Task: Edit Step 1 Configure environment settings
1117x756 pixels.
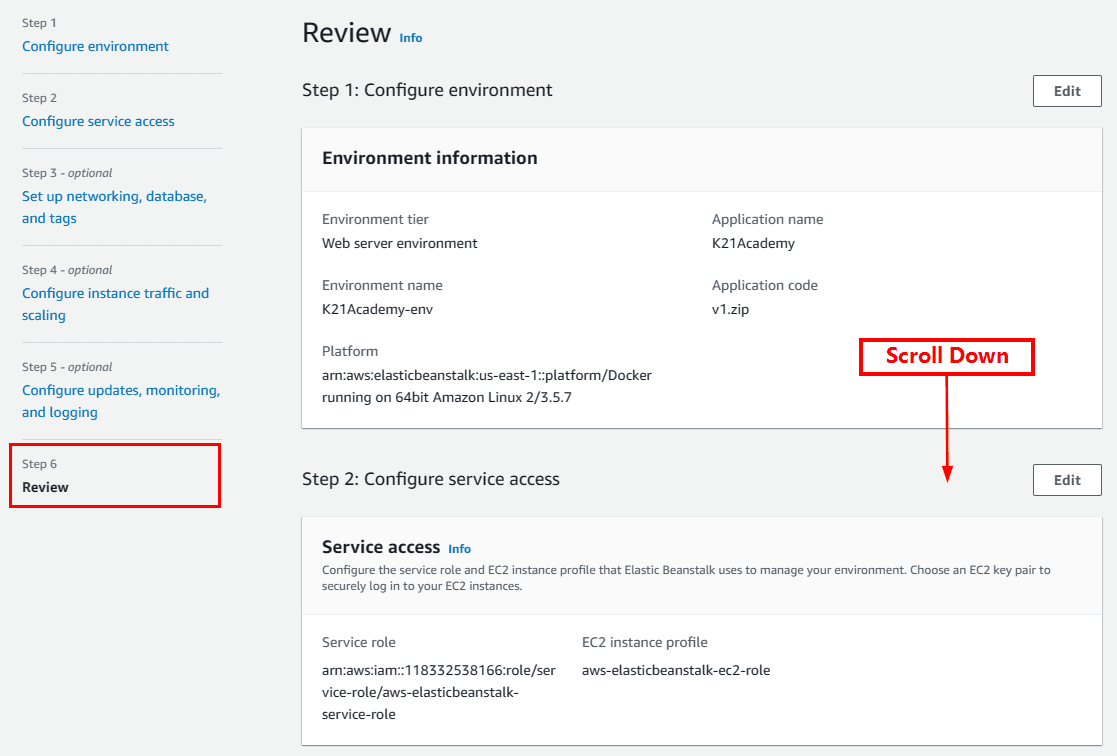Action: tap(1067, 91)
